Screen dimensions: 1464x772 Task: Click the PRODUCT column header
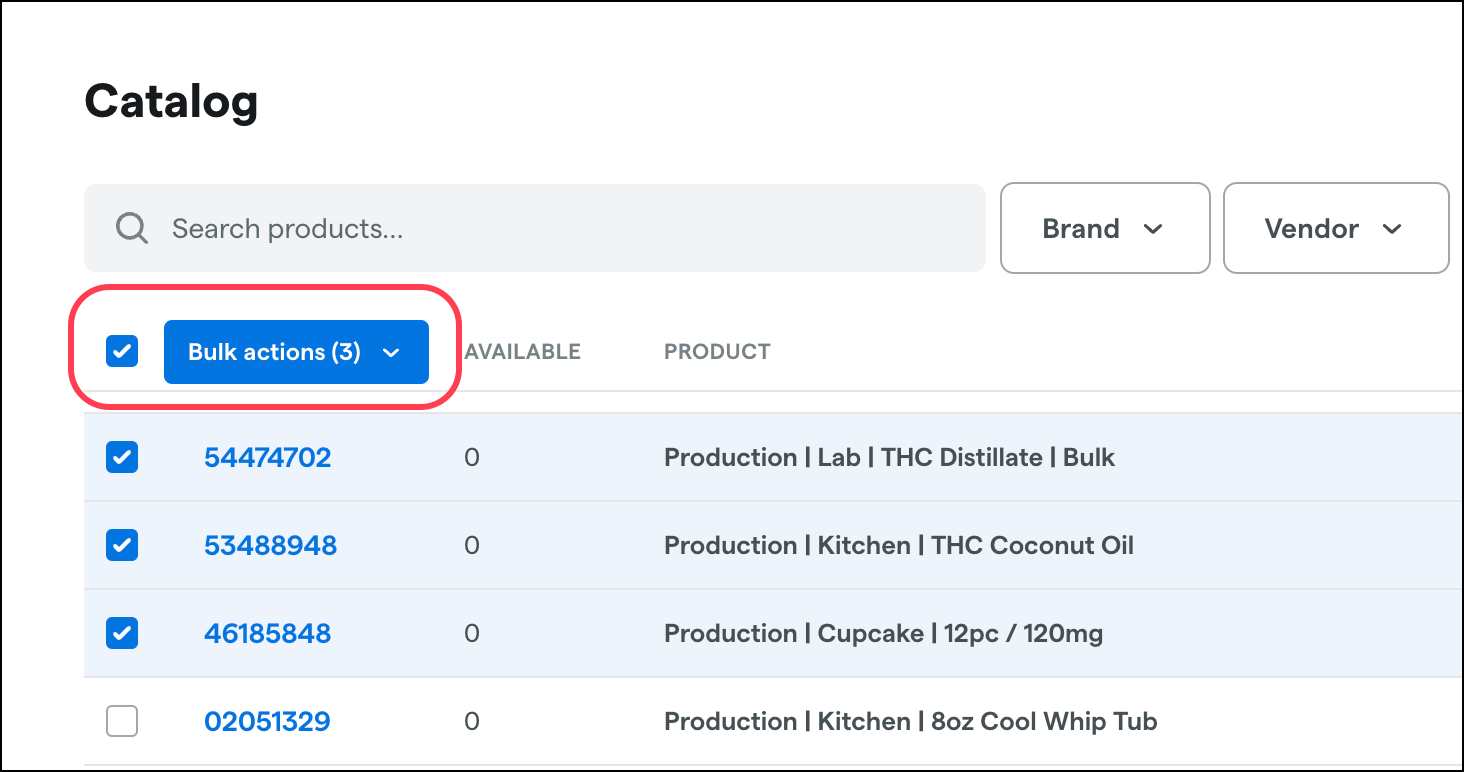pos(717,351)
